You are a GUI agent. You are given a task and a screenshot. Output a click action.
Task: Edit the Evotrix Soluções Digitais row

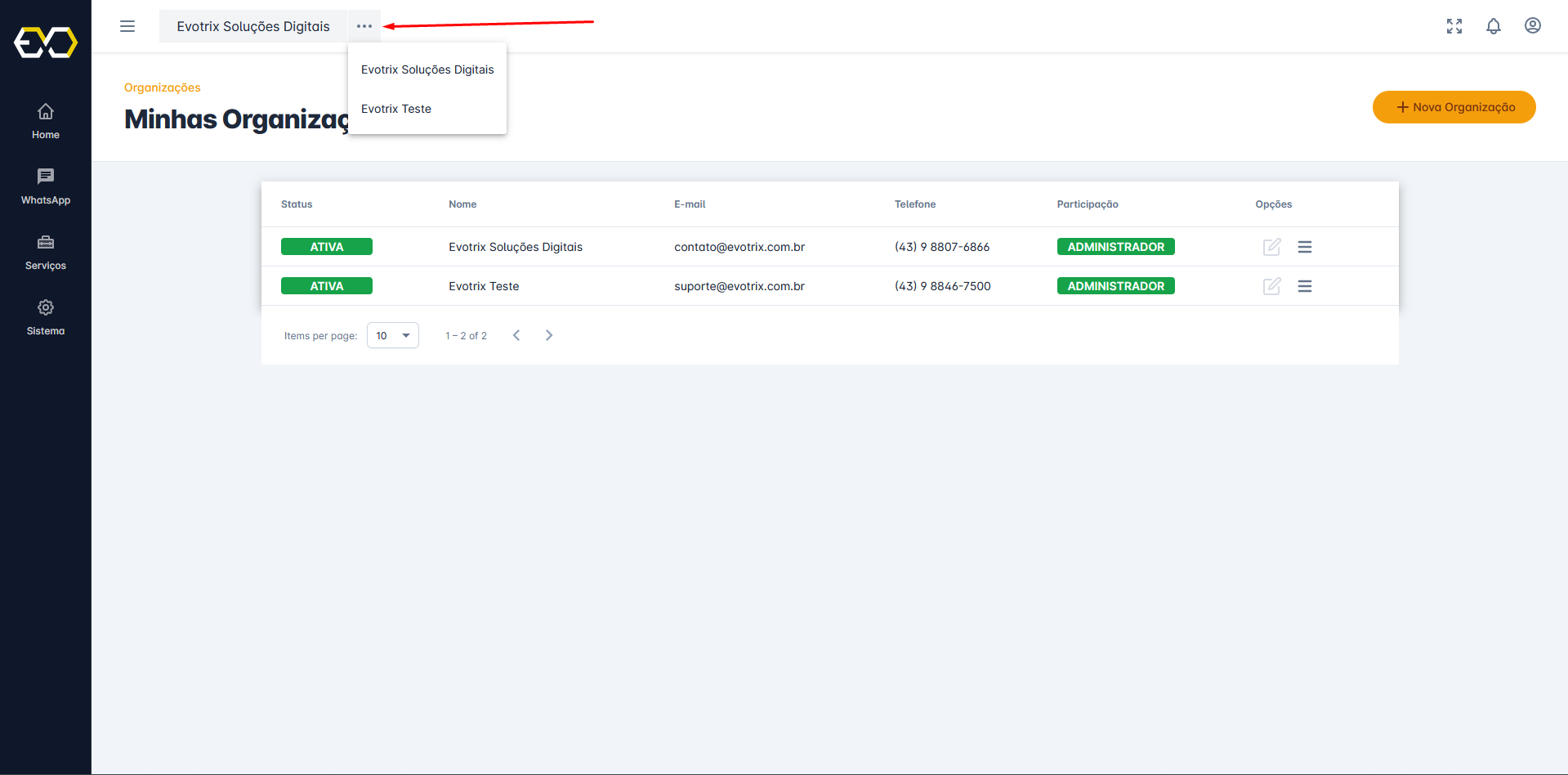click(x=1271, y=247)
